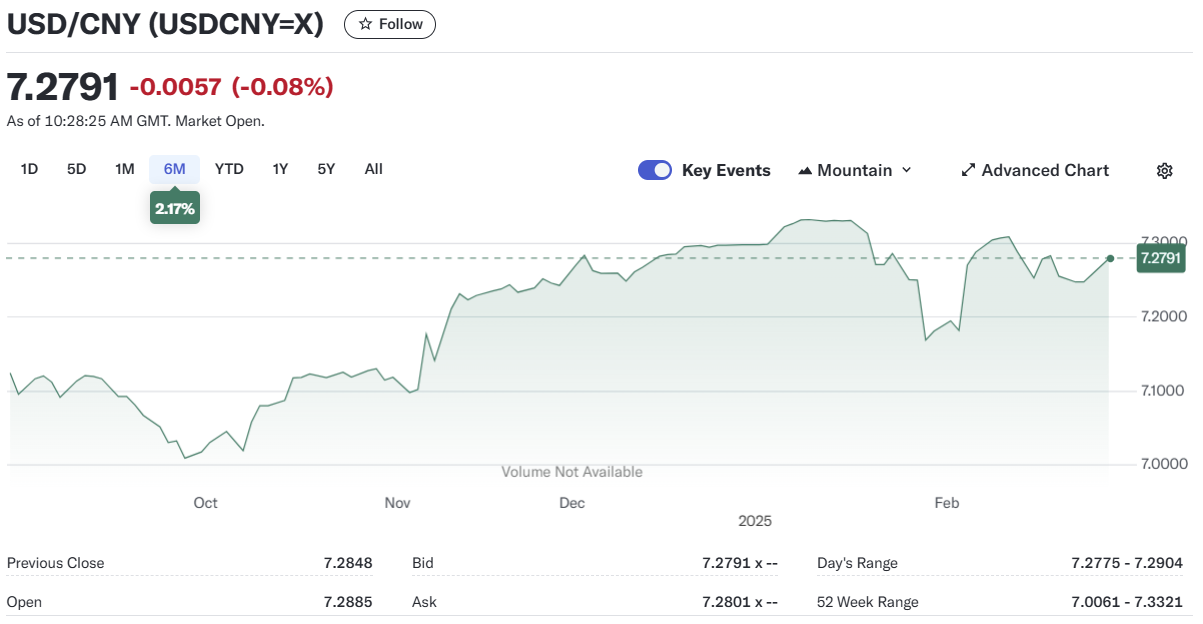Switch chart to YTD range
Viewport: 1203px width, 624px height.
coord(229,169)
